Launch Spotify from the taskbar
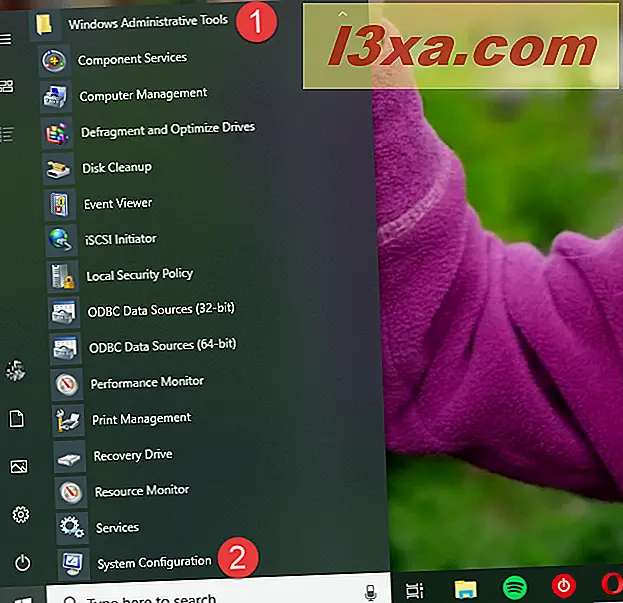The height and width of the screenshot is (603, 623). (515, 588)
